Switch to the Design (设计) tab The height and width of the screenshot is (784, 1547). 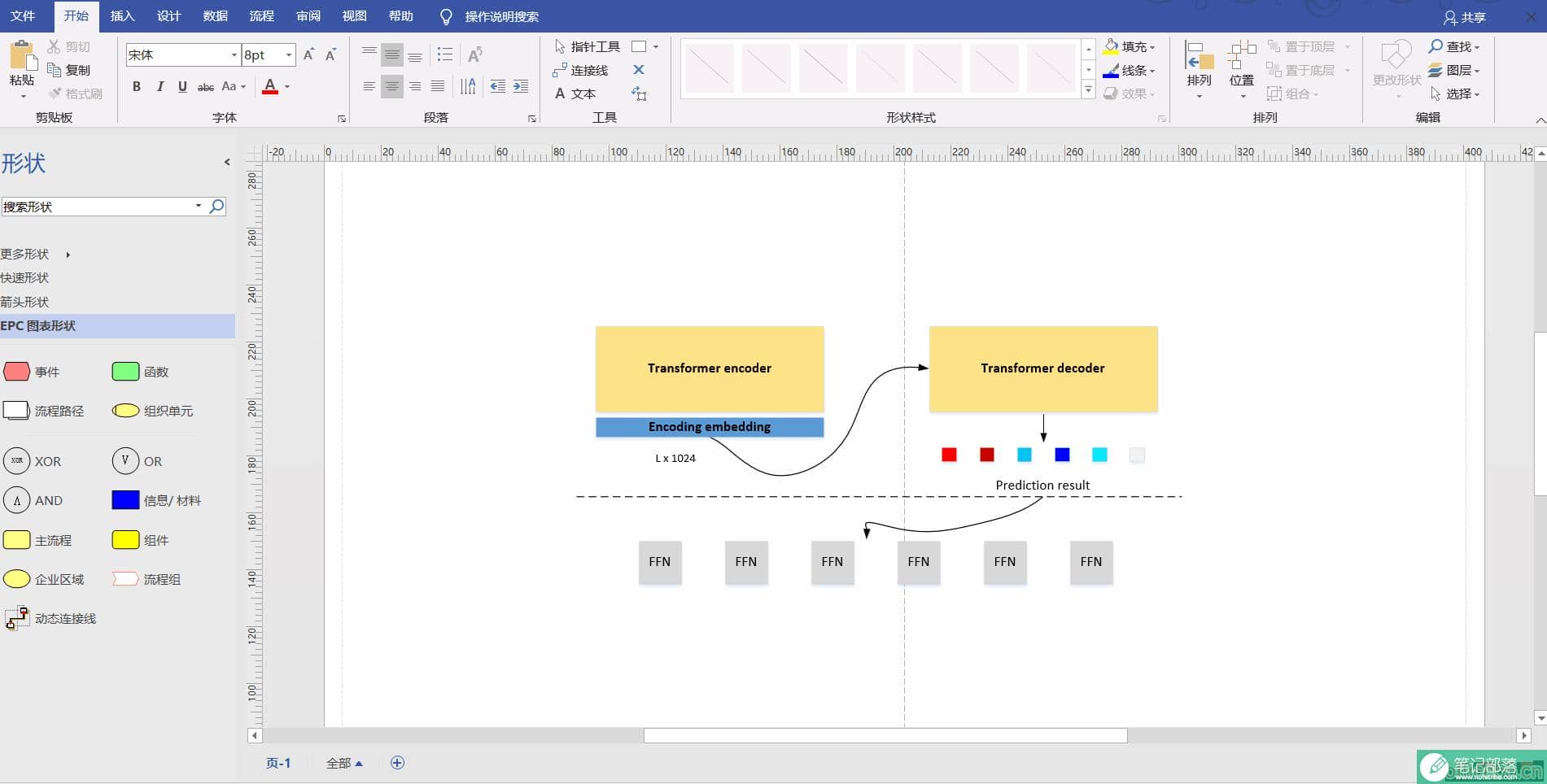168,16
